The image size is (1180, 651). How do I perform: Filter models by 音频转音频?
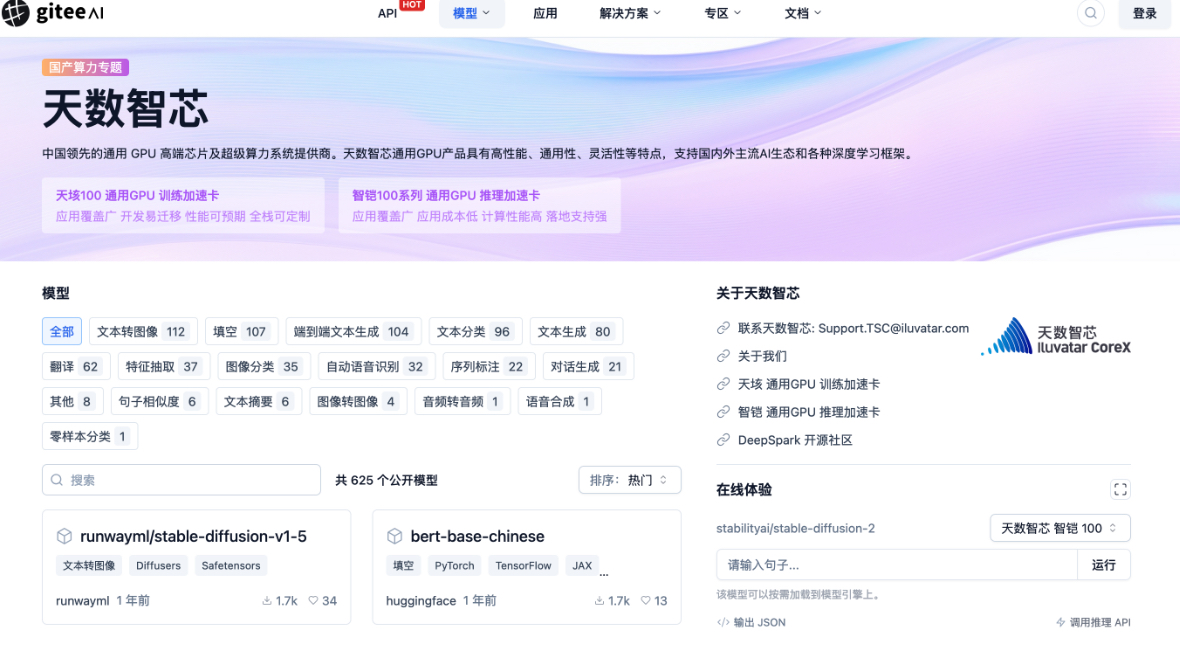point(463,401)
